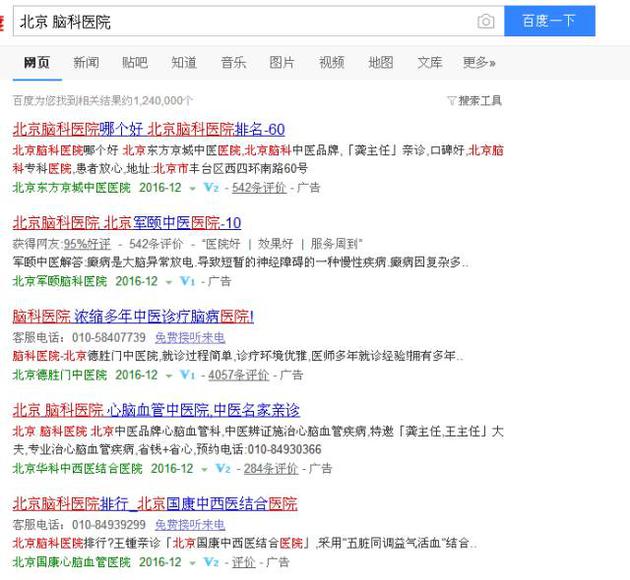The height and width of the screenshot is (580, 630).
Task: Click 免费接听来电 next to 010-58407739
Action: point(190,337)
